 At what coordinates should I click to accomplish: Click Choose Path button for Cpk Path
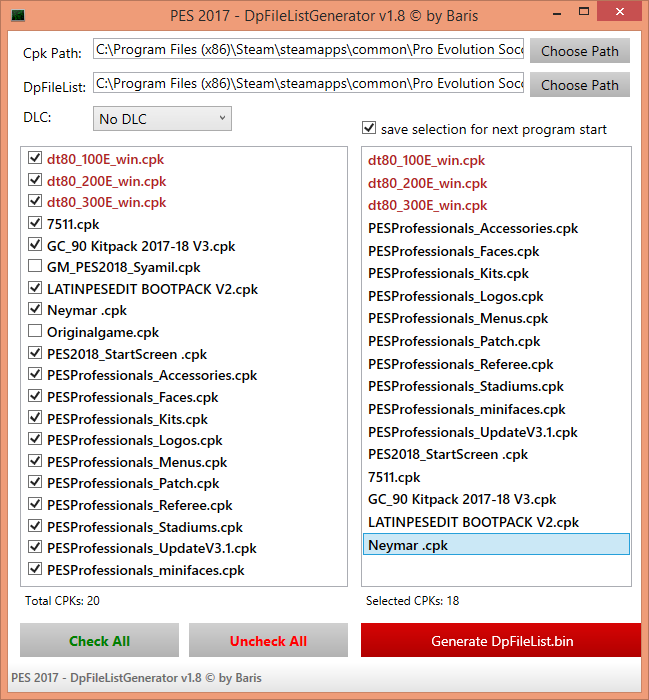click(580, 51)
